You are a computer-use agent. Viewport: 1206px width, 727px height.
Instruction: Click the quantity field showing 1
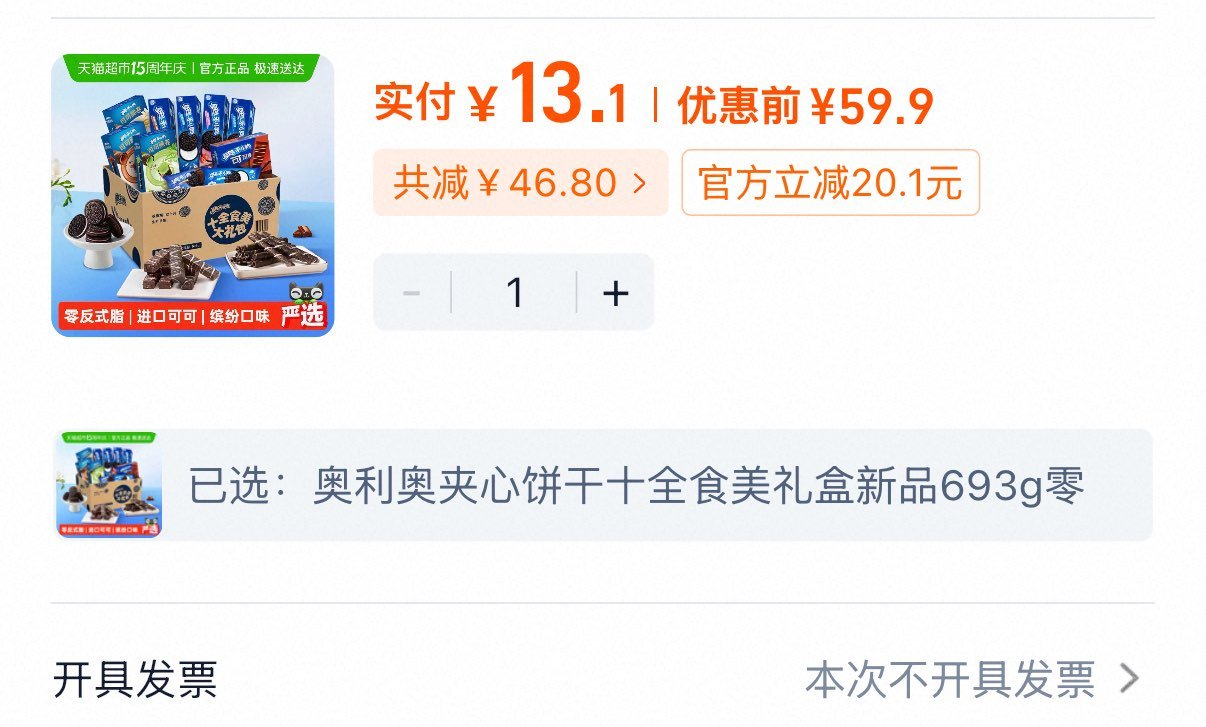(515, 293)
